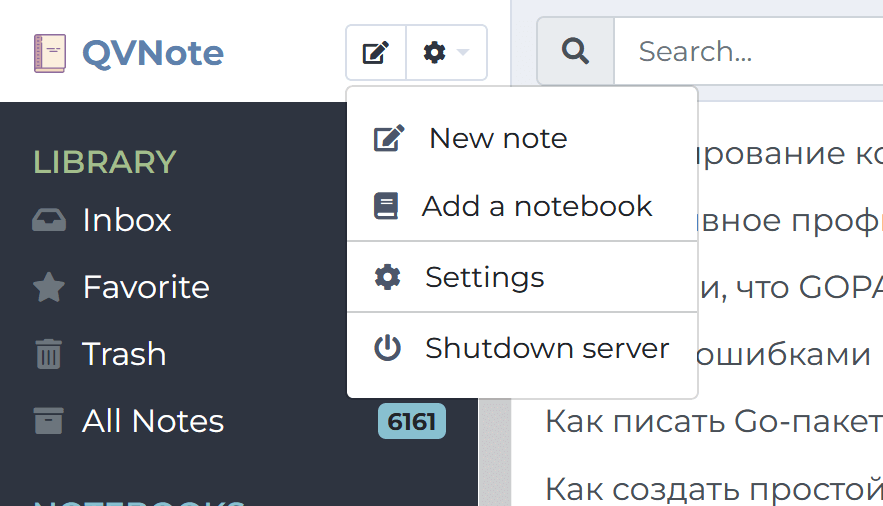
Task: Open the note starting 'Как создать простой'
Action: 714,489
